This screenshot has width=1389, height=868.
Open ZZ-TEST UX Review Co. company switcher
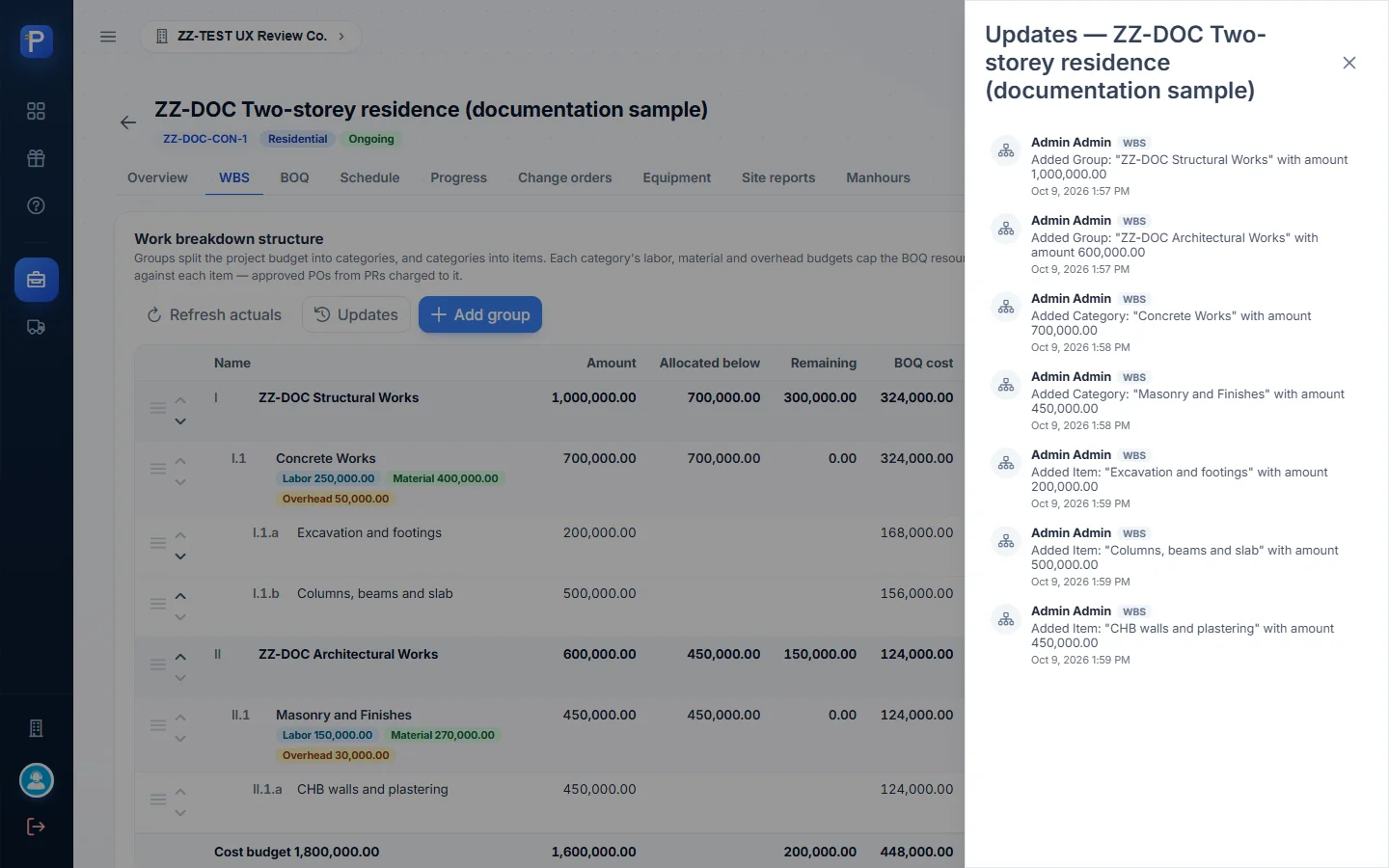[251, 37]
